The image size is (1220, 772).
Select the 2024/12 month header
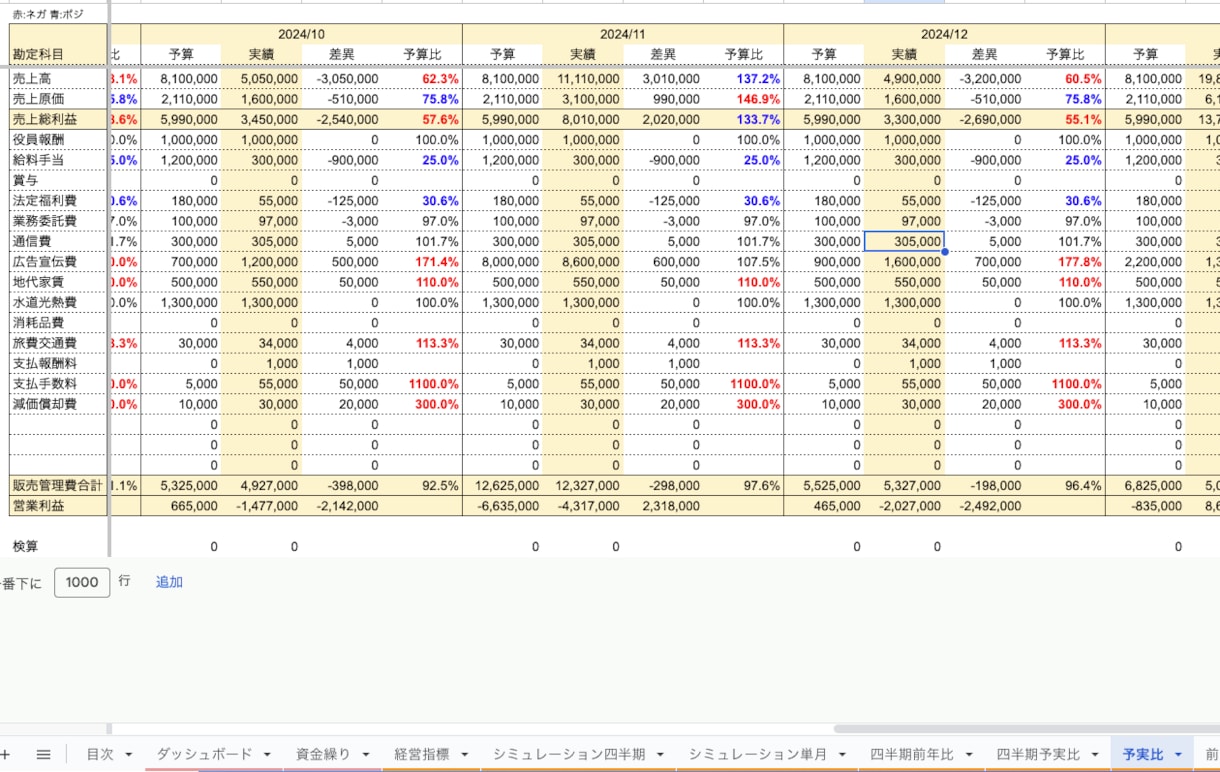(944, 34)
